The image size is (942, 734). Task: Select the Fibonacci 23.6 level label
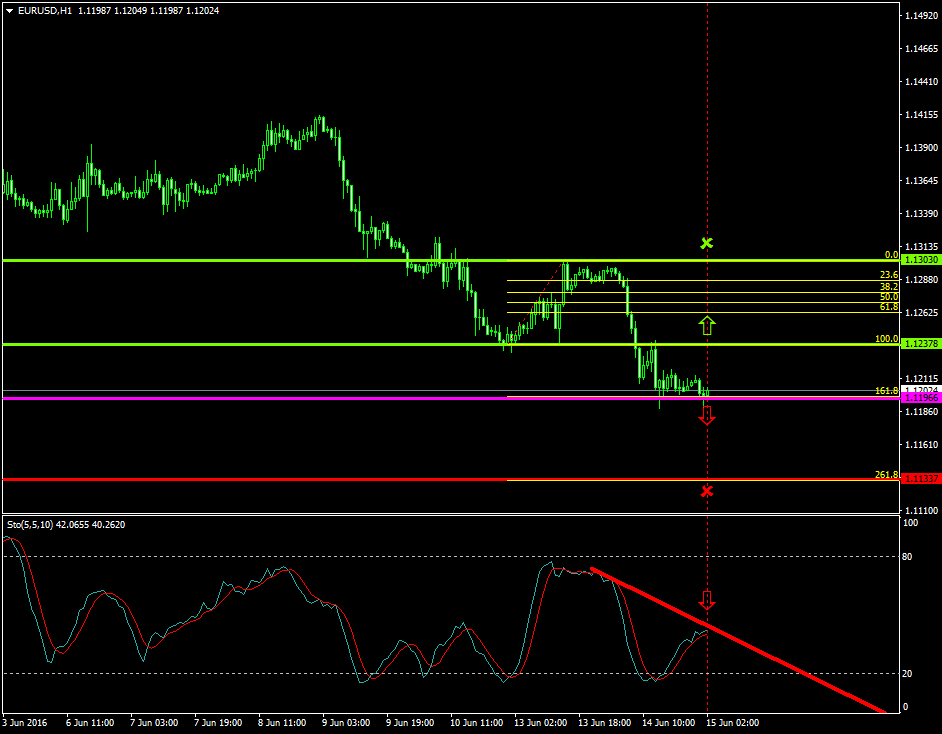[x=888, y=275]
